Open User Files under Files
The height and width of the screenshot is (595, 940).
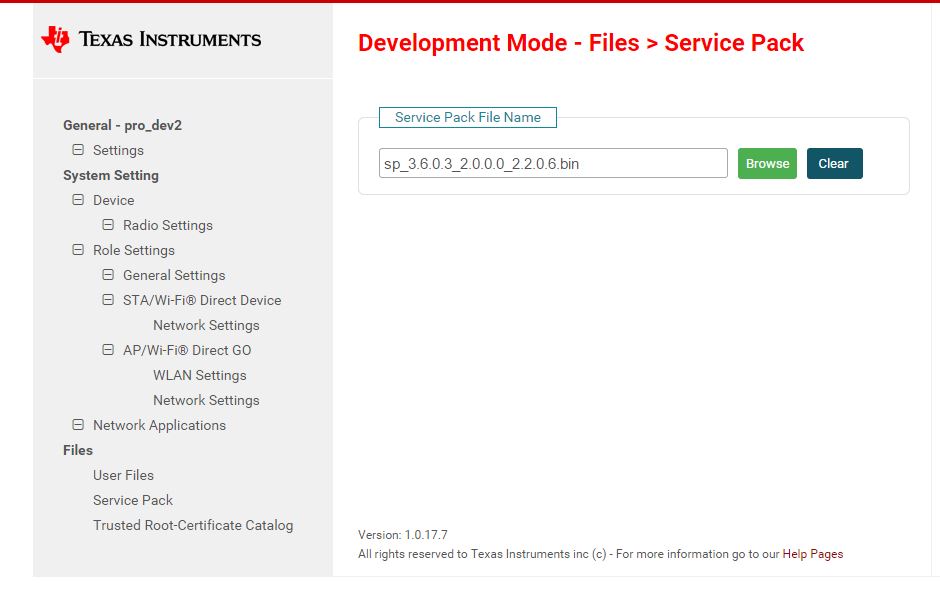pos(123,475)
